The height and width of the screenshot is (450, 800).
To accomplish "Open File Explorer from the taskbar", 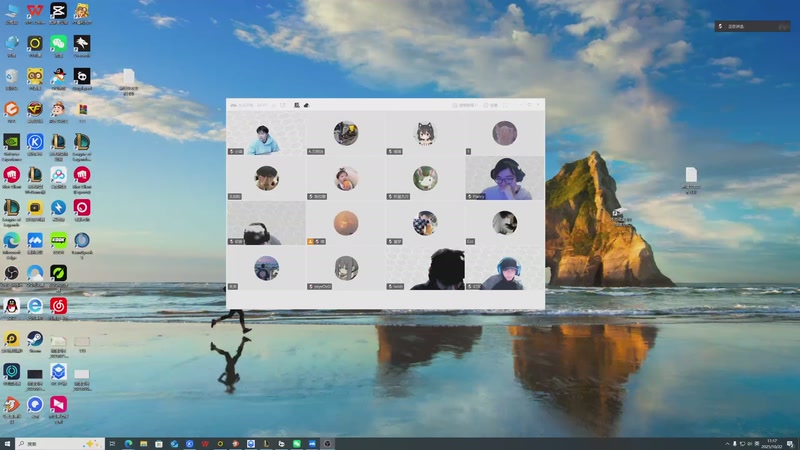I will tap(143, 443).
